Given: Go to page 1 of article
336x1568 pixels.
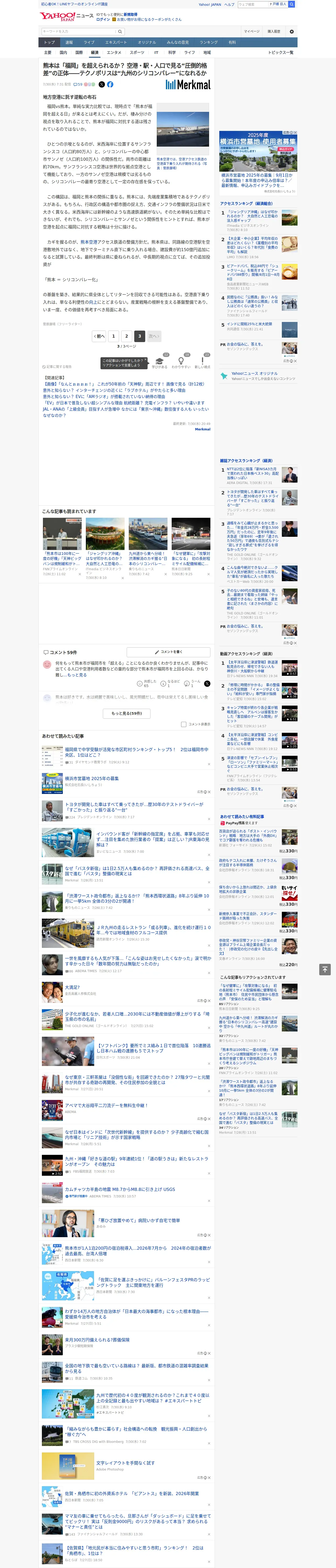Looking at the screenshot, I should coord(113,336).
